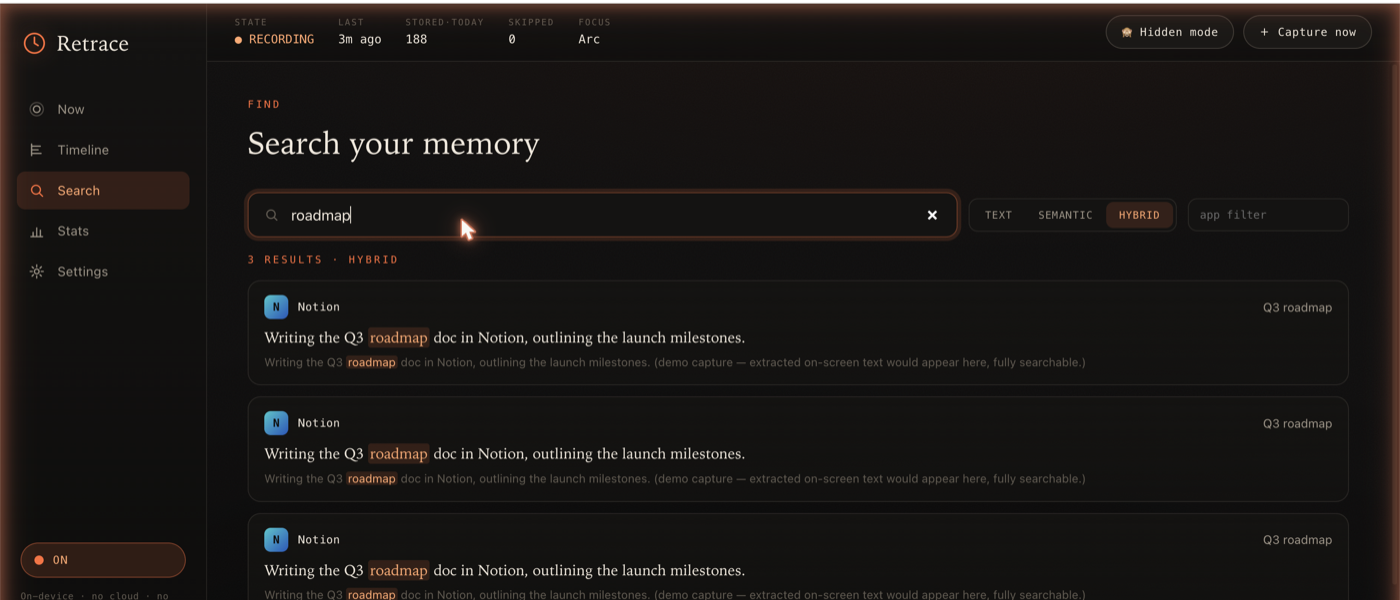Open the first result's title sentence
This screenshot has width=1400, height=600.
(x=505, y=338)
